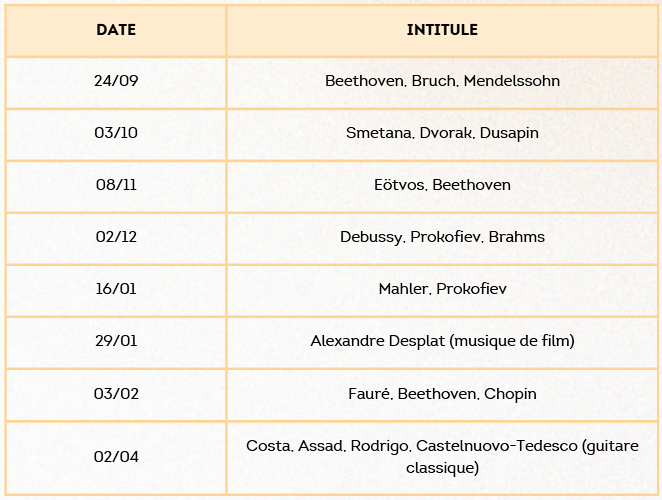Select the 03/02 date cell
662x500 pixels.
coord(116,394)
